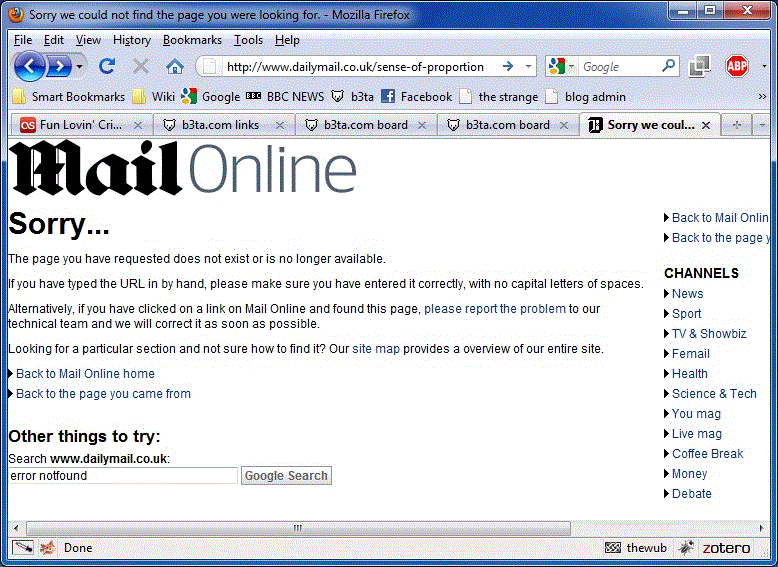Click the Back navigation arrow button
Screen dimensions: 778x567
click(x=30, y=66)
